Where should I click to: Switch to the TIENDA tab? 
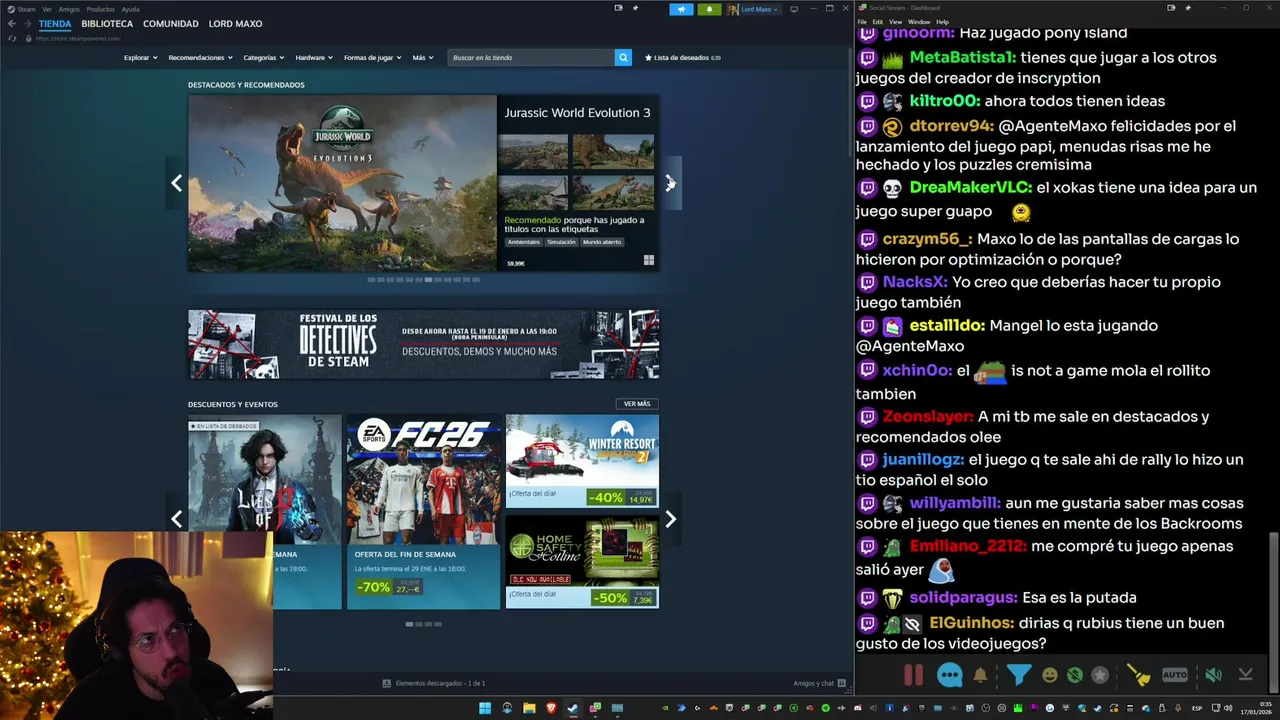point(55,23)
